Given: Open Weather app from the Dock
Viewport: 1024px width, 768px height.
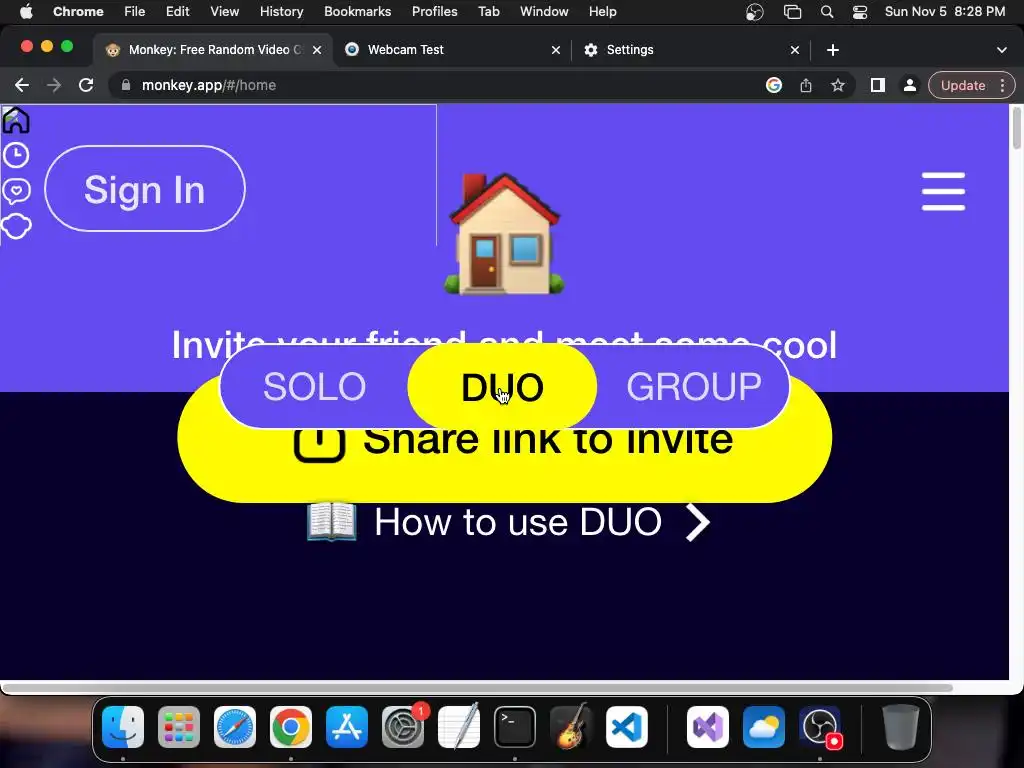Looking at the screenshot, I should point(763,727).
